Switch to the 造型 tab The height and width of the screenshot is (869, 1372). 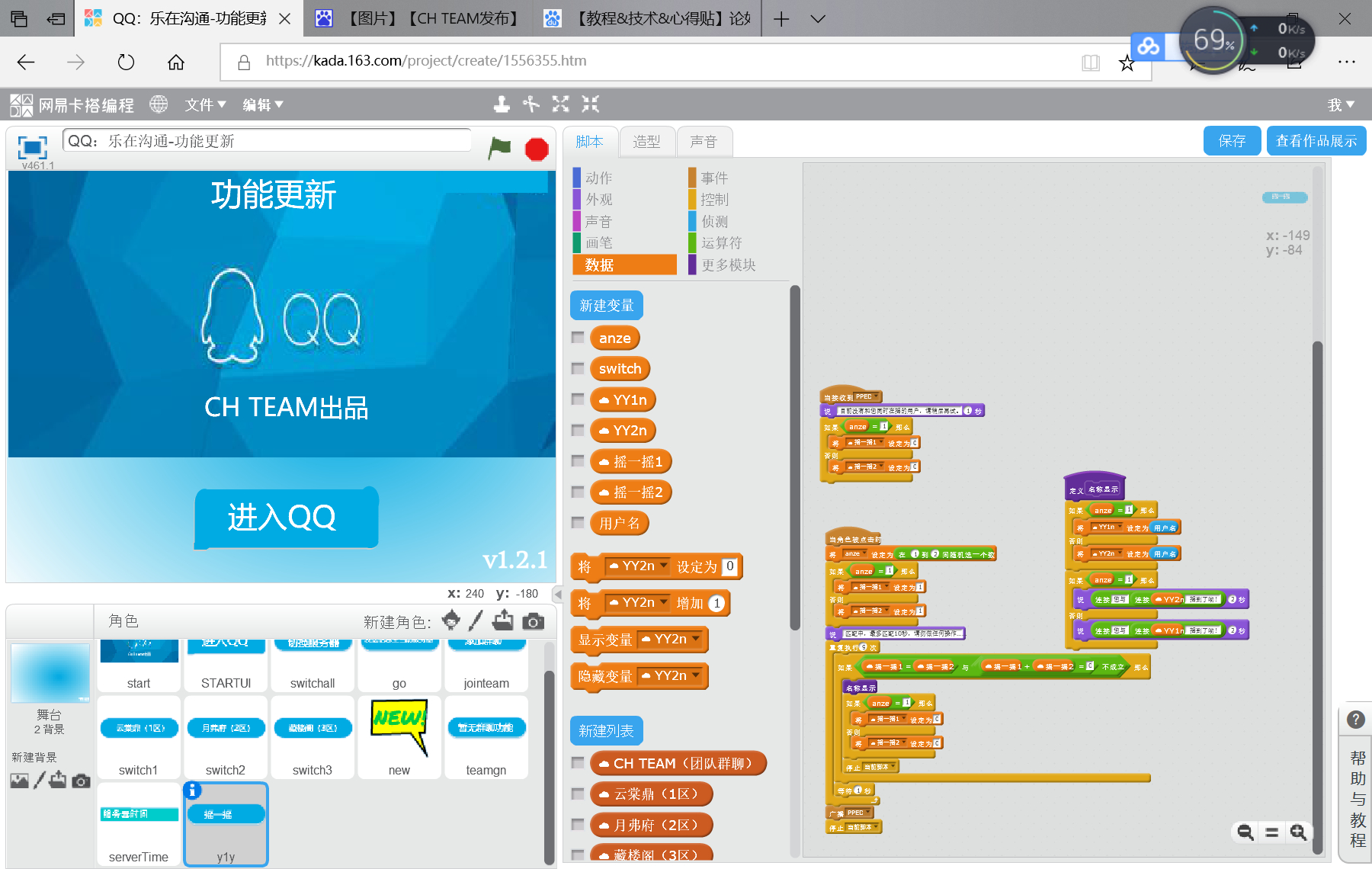[x=646, y=142]
